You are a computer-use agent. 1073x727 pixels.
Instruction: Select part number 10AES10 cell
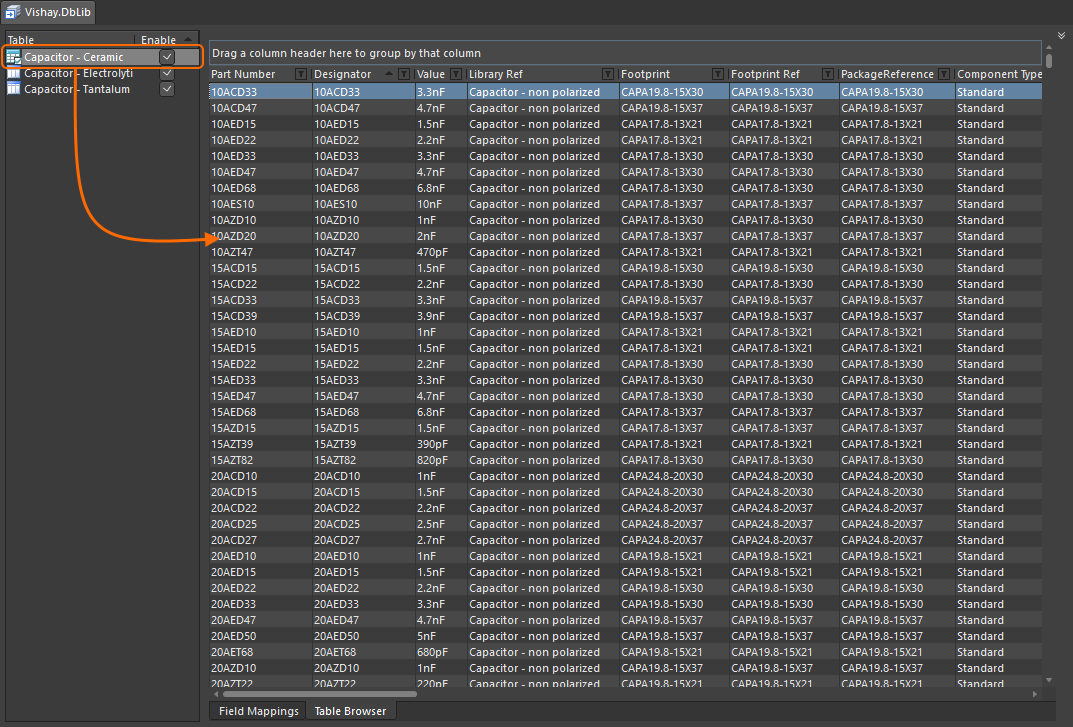click(x=260, y=204)
